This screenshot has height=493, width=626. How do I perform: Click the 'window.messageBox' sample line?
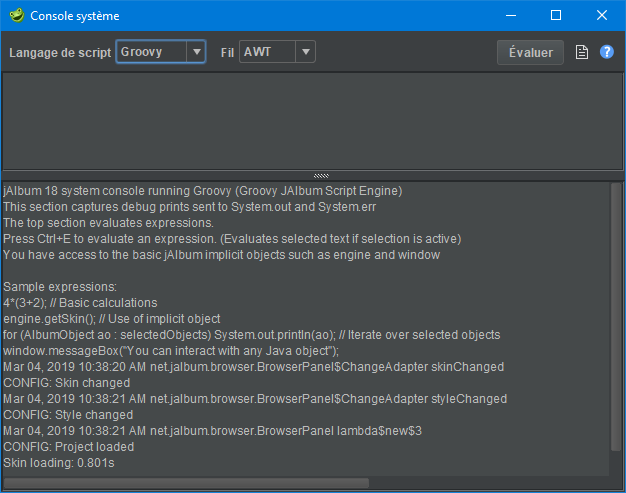pos(171,350)
